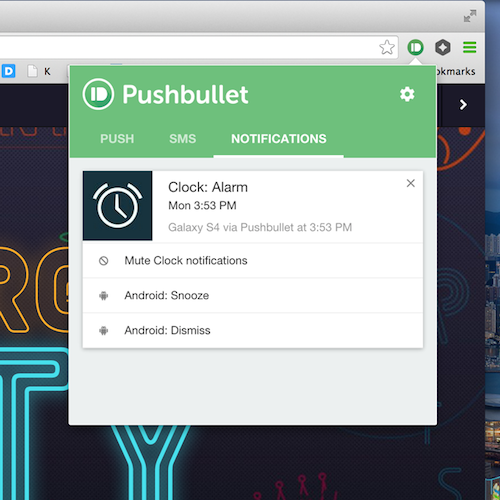Open the K page bookmark
Image resolution: width=500 pixels, height=500 pixels.
tap(39, 71)
